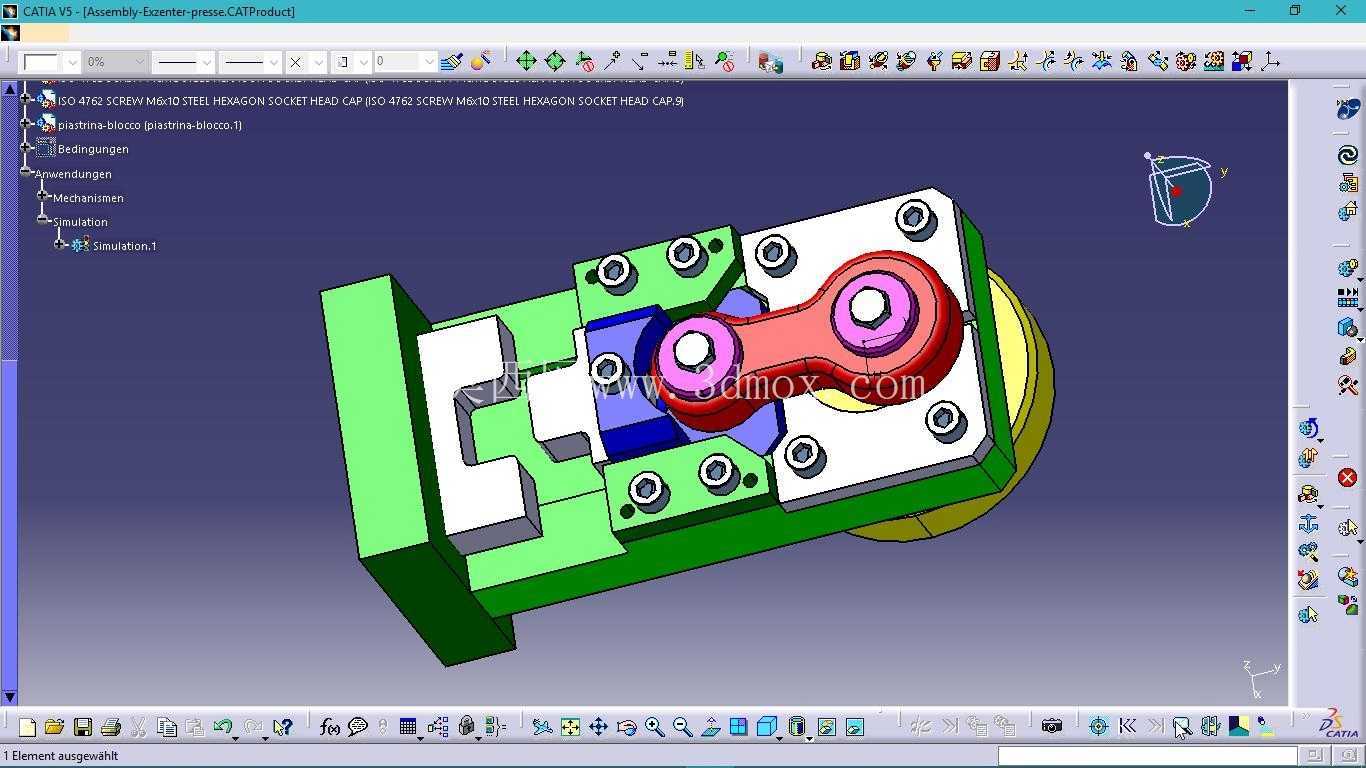Open the line type dropdown
The image size is (1366, 768).
pyautogui.click(x=273, y=62)
